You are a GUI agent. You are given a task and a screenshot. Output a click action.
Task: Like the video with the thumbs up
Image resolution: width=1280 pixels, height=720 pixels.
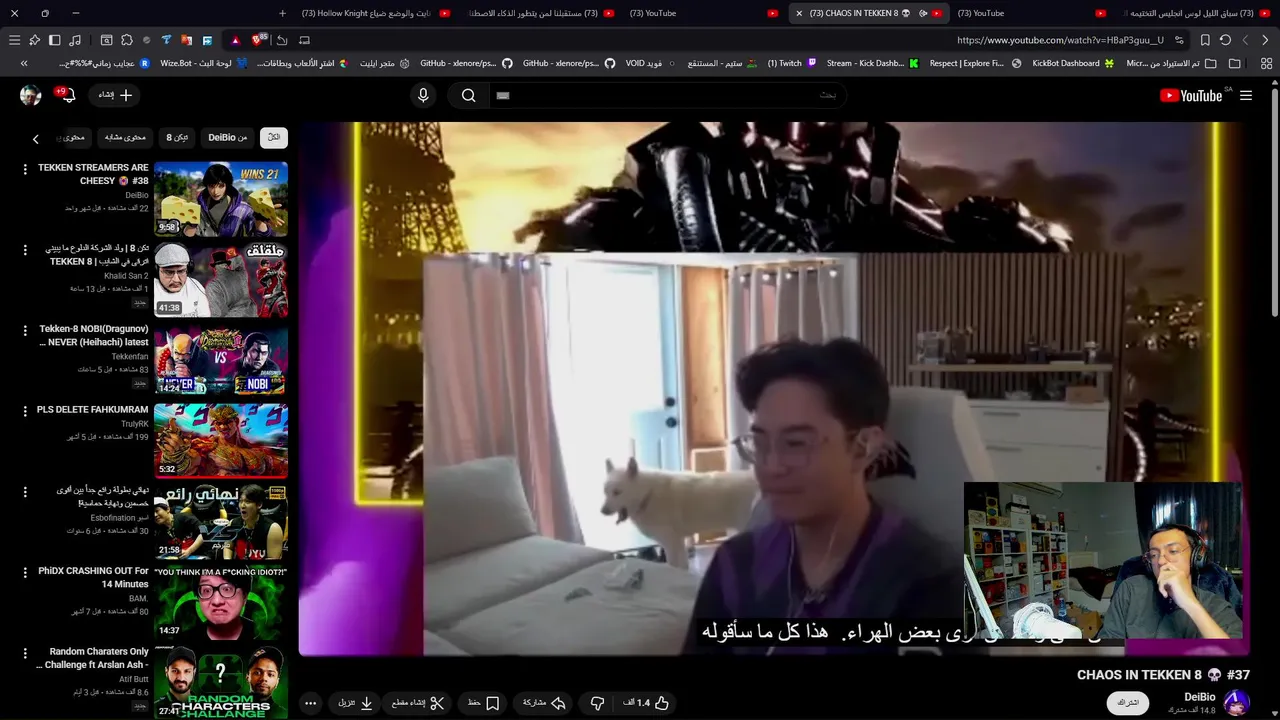click(x=646, y=703)
